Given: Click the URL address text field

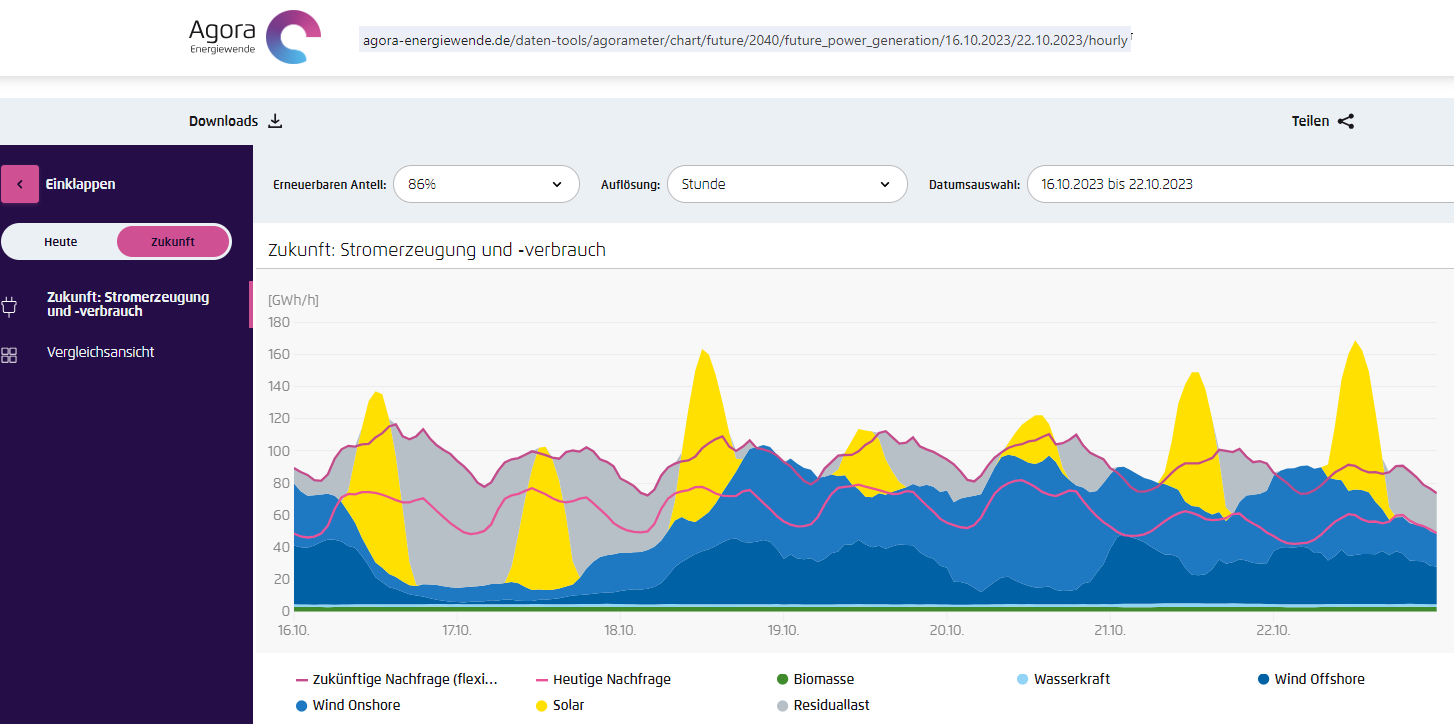Looking at the screenshot, I should point(745,40).
